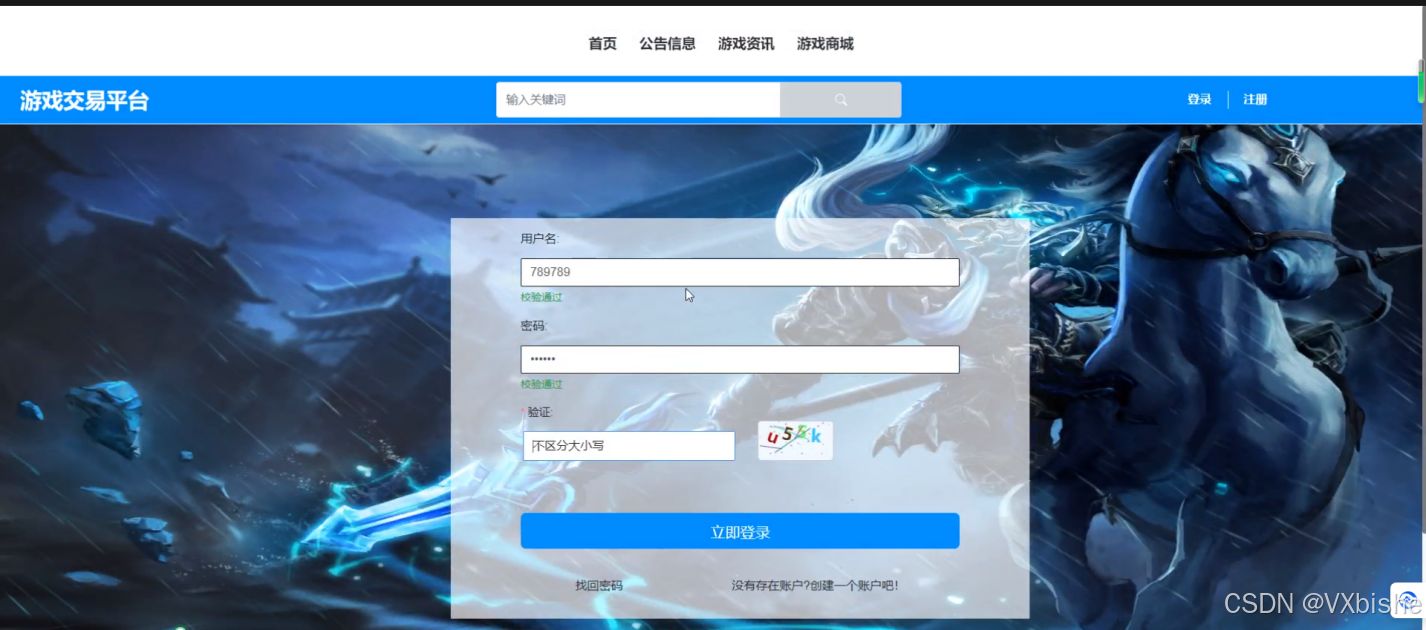Click the 游戏交易平台 site logo text
Screen dimensions: 1426x630
click(84, 100)
